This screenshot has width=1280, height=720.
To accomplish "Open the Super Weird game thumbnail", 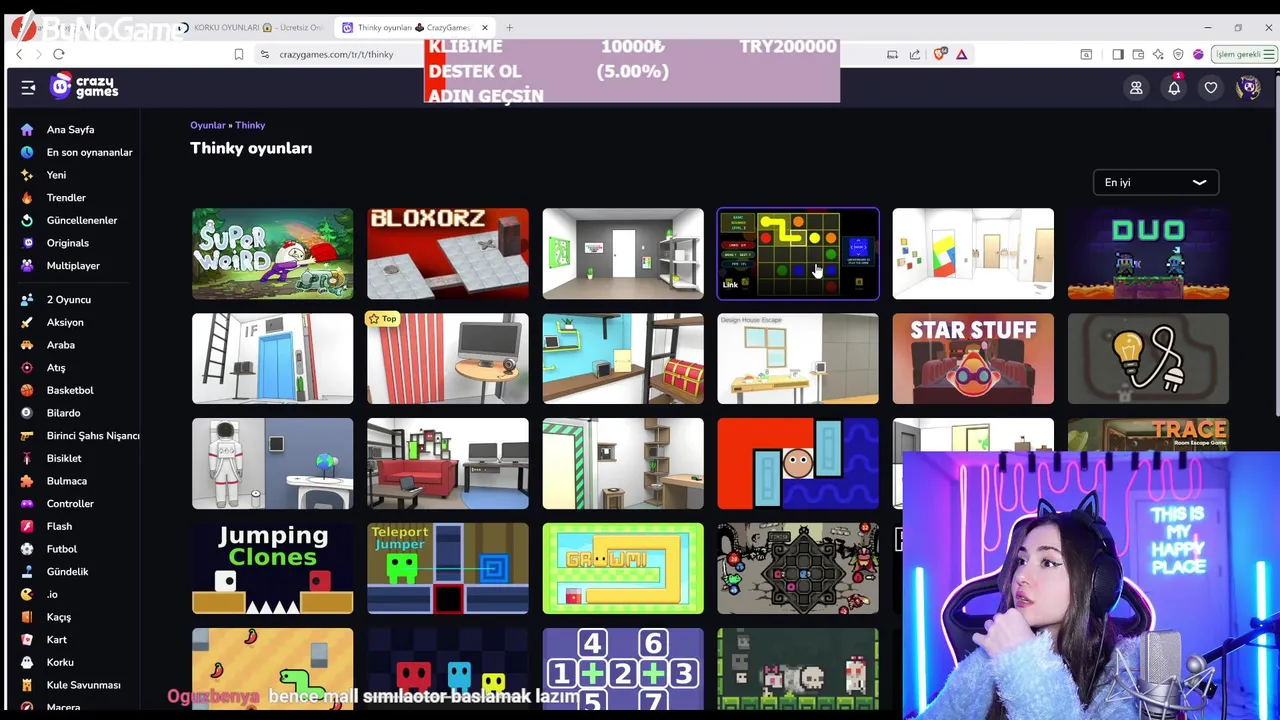I will point(272,254).
